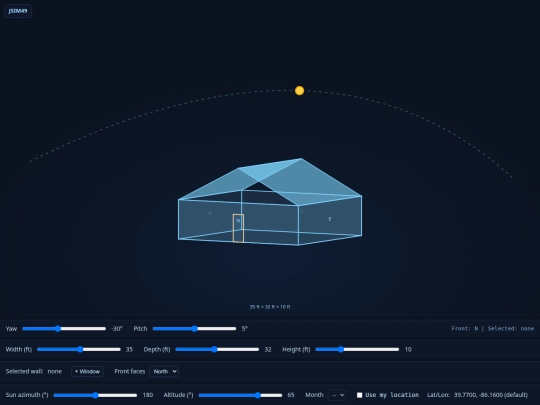The width and height of the screenshot is (540, 405).
Task: Click the 35 ft × 32 ft × 10 ft label
Action: [x=270, y=307]
